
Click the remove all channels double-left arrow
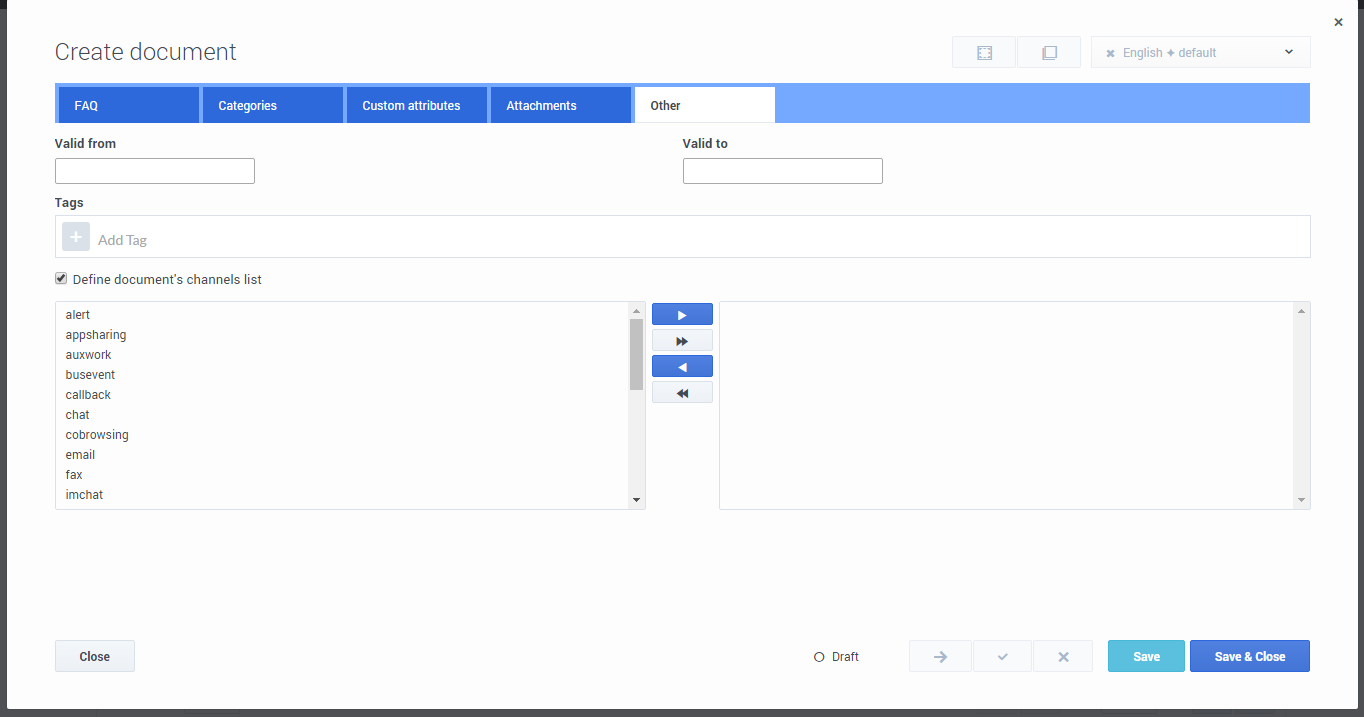(682, 393)
